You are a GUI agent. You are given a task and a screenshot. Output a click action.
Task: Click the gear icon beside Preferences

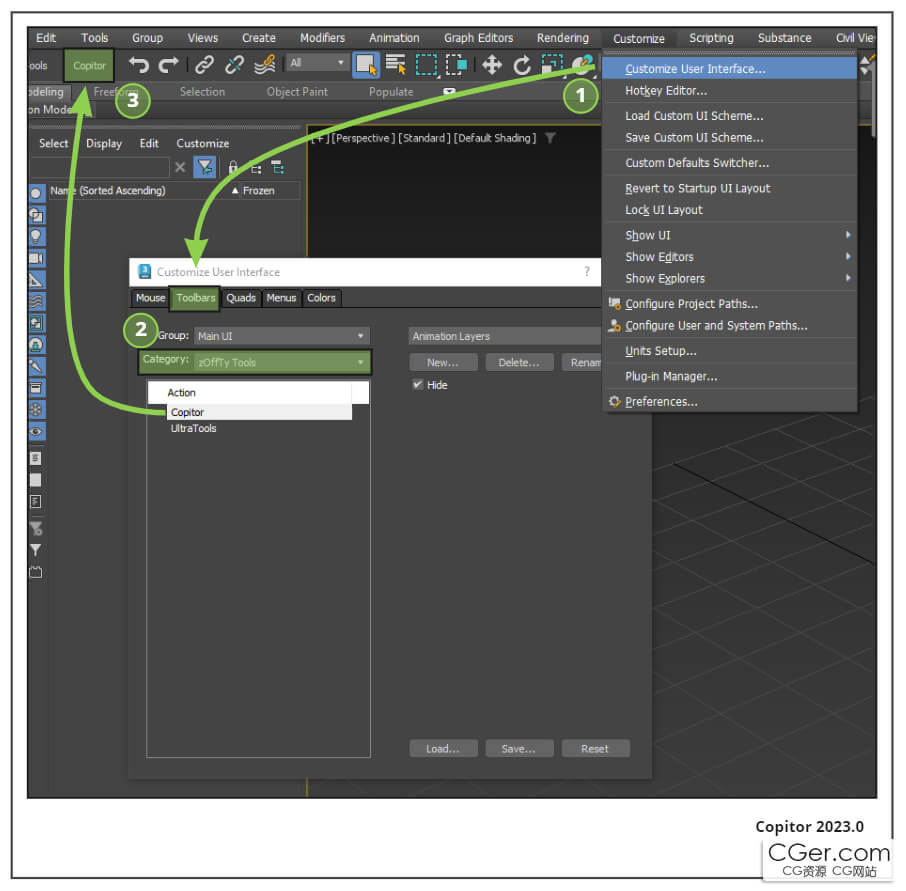tap(614, 401)
